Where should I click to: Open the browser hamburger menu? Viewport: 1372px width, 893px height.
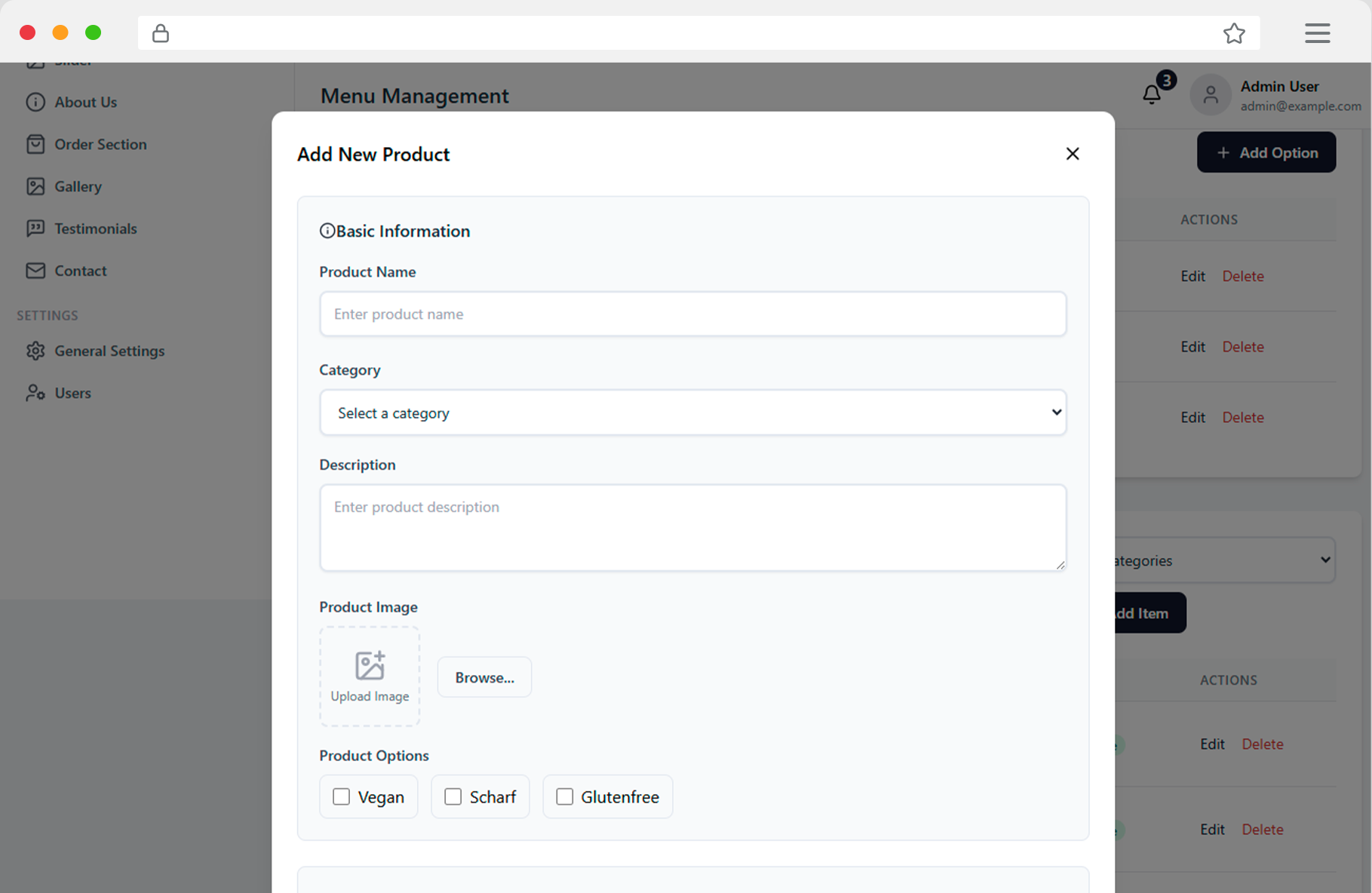1317,33
